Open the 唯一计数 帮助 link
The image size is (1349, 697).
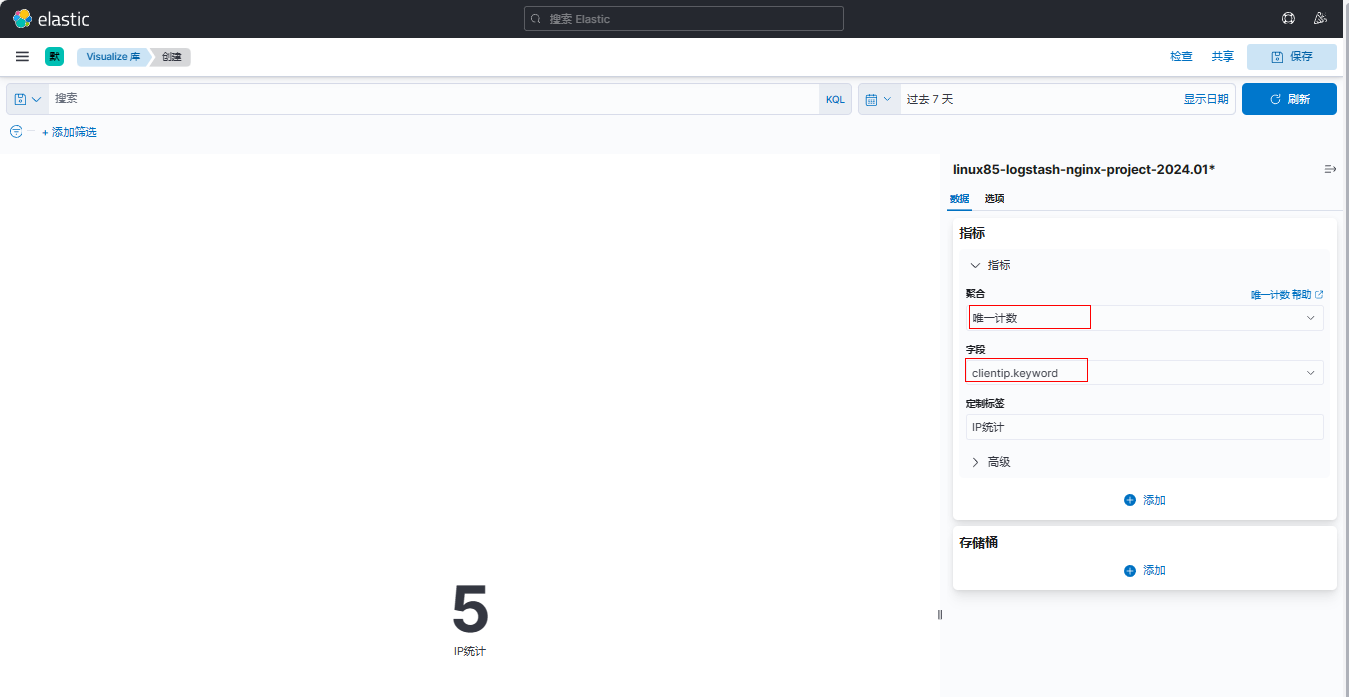pos(1286,295)
